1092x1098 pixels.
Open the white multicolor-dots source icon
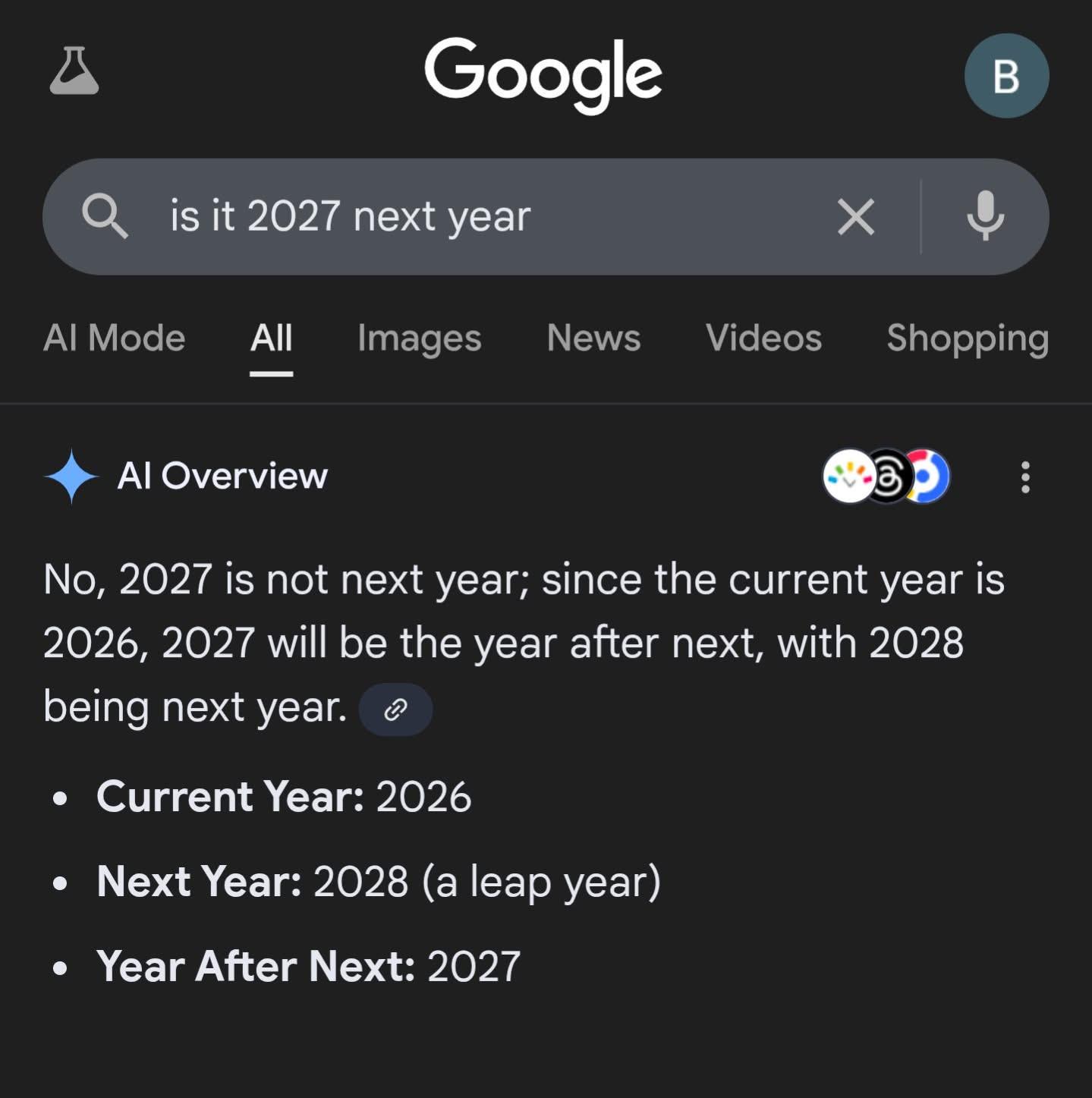click(847, 477)
